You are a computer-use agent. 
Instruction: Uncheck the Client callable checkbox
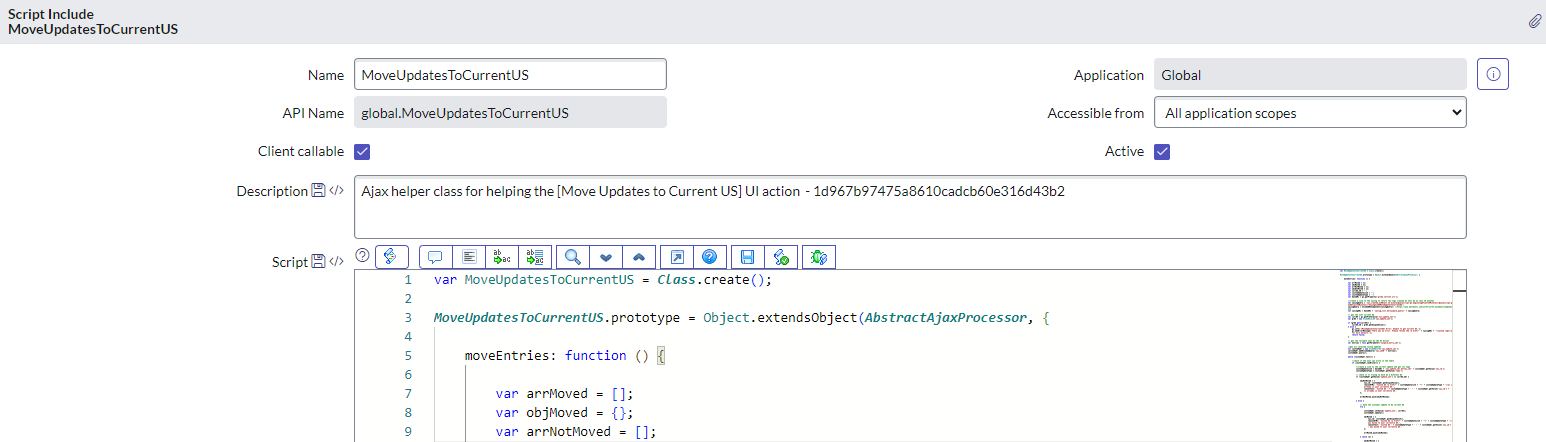click(363, 152)
